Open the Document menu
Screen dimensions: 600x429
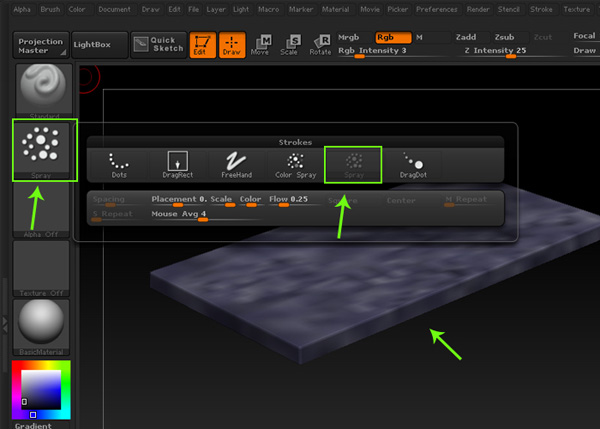(x=114, y=10)
